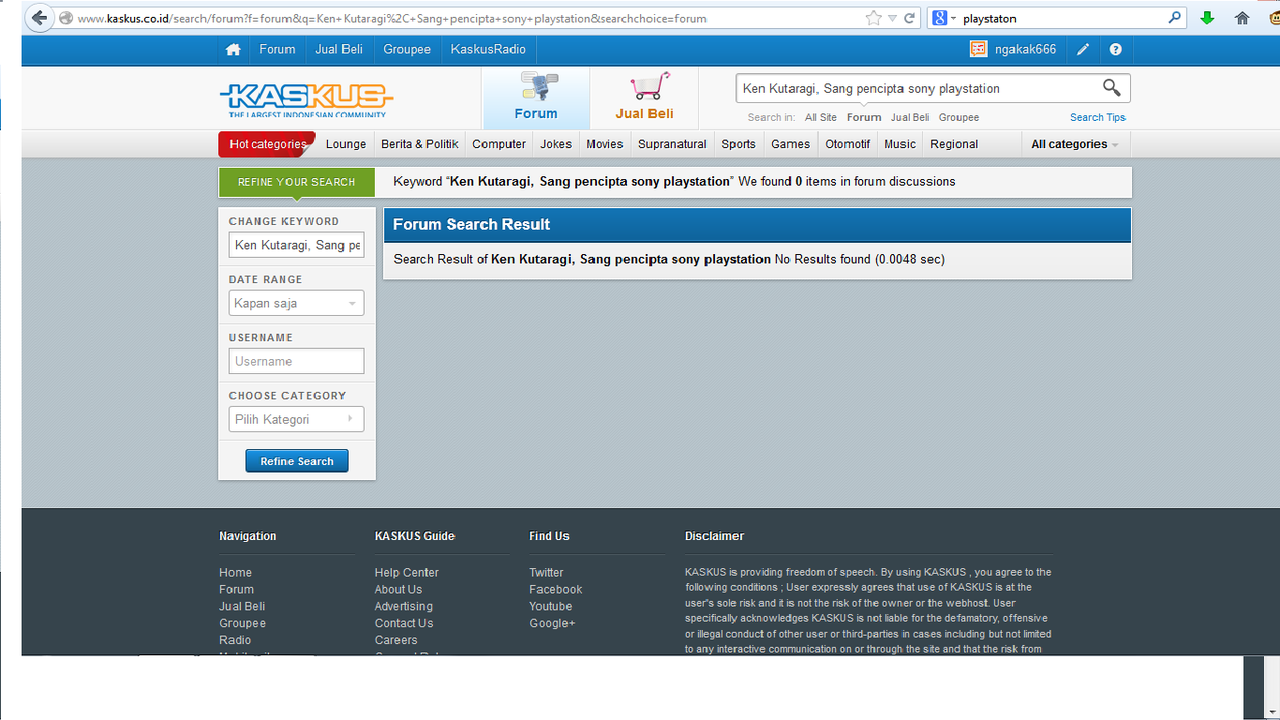Click the Refine Your Search green header
Viewport: 1280px width, 720px height.
coord(297,182)
